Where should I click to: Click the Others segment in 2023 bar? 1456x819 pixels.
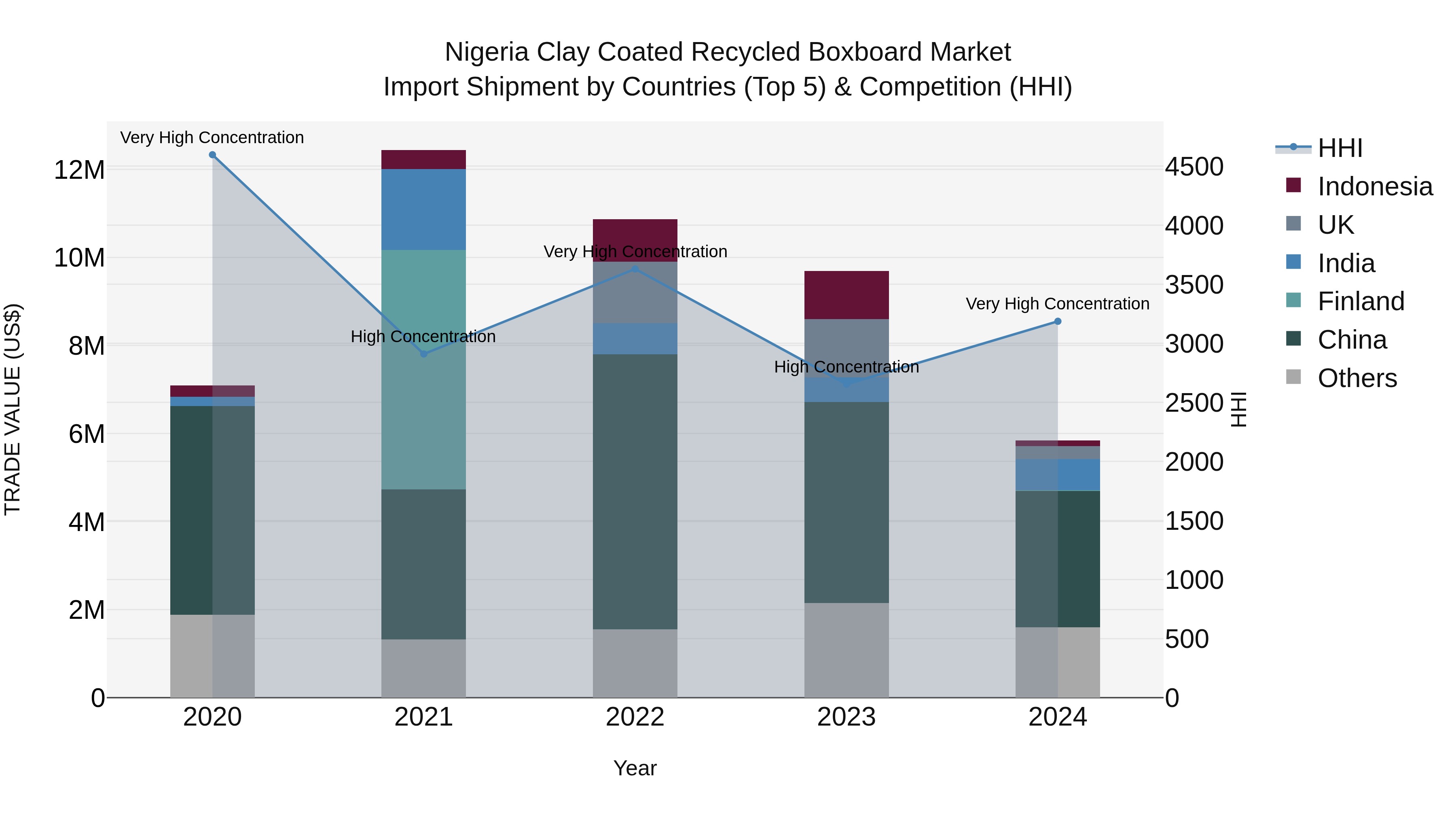tap(847, 650)
